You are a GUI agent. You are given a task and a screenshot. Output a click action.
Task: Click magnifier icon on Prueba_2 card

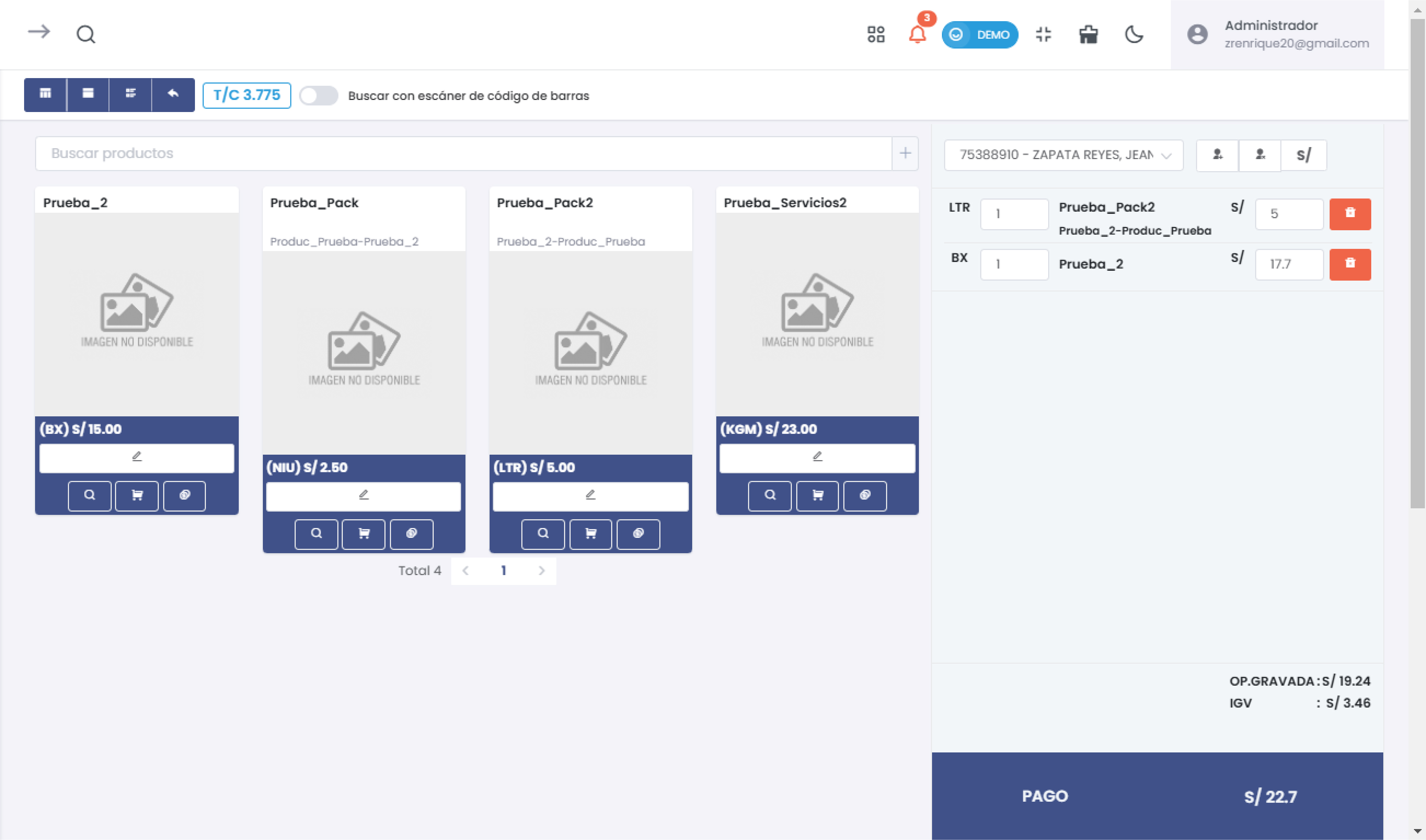[89, 496]
